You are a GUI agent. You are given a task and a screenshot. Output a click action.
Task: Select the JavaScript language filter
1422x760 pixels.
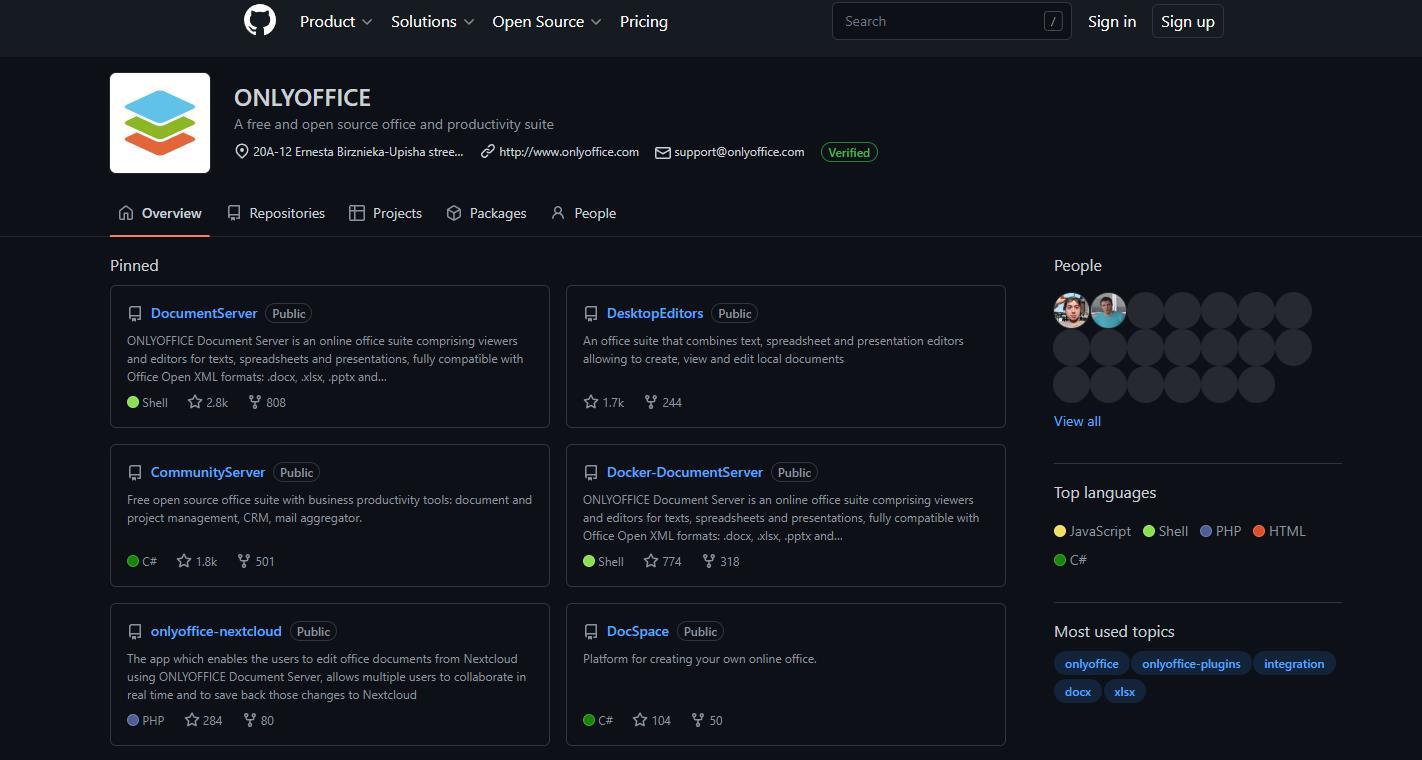(x=1099, y=531)
